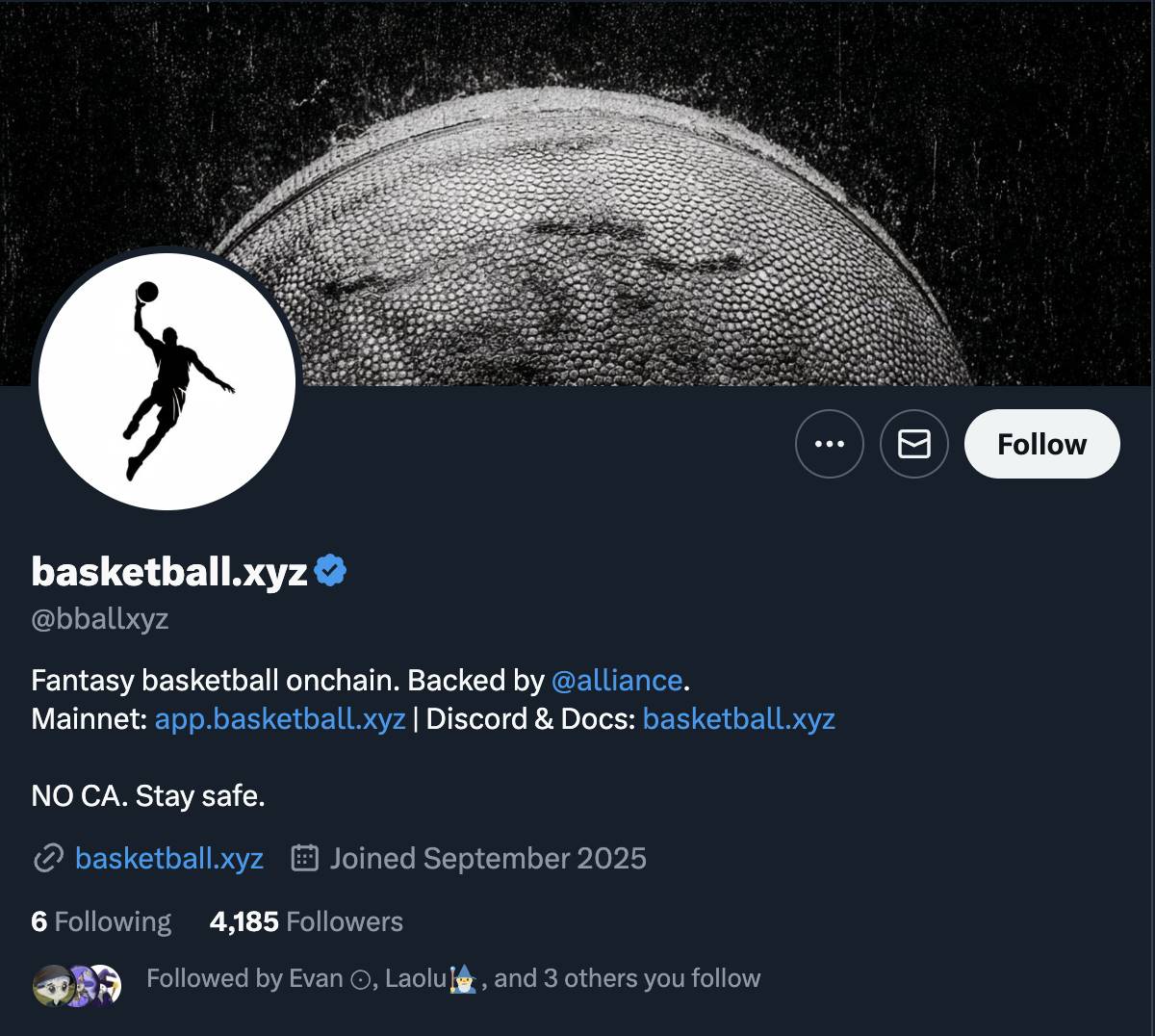Click the first mutual follower avatar
The width and height of the screenshot is (1155, 1036).
(50, 985)
